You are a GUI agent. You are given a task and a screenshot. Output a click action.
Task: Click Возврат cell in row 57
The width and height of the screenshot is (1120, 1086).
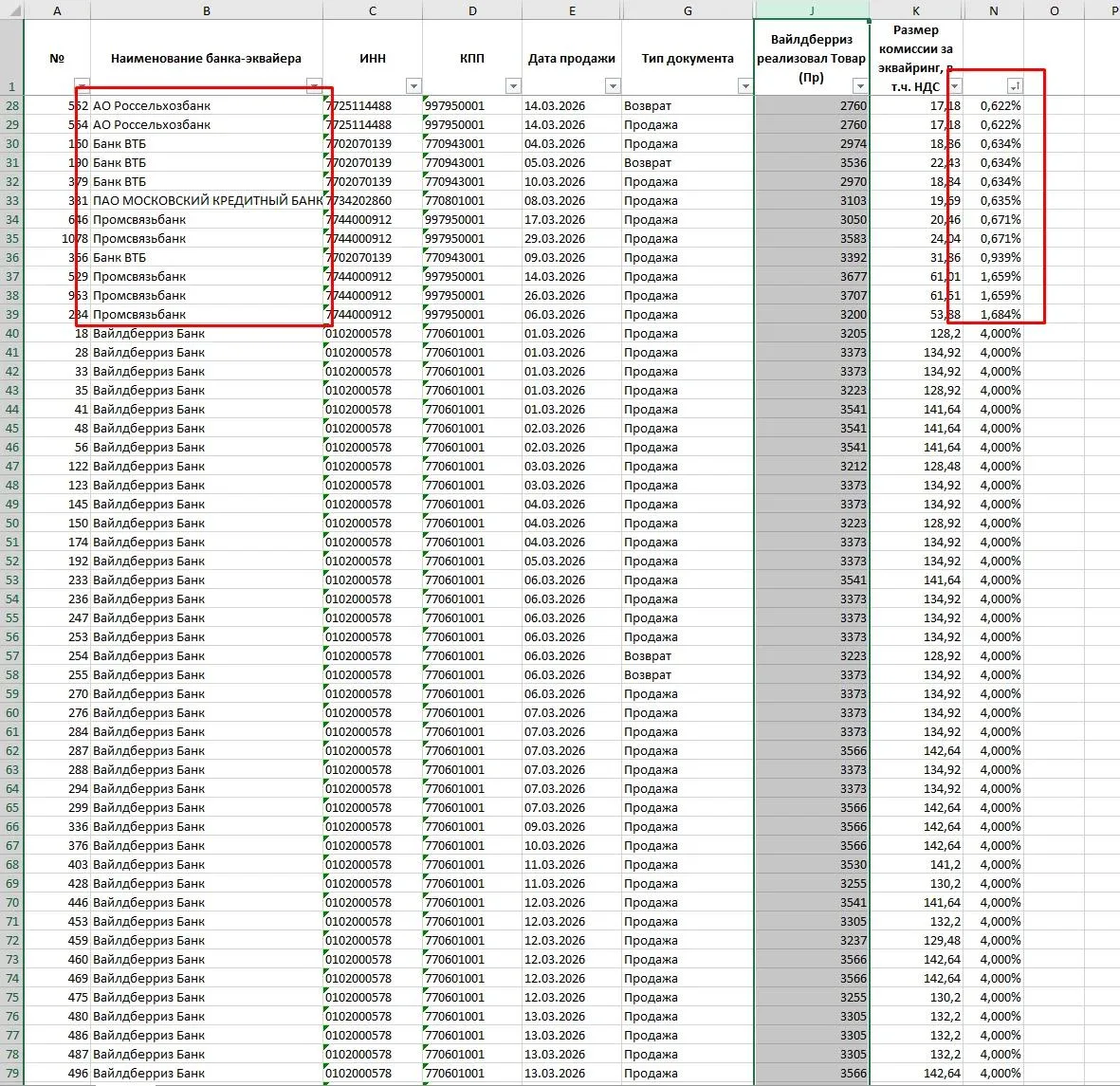point(688,656)
